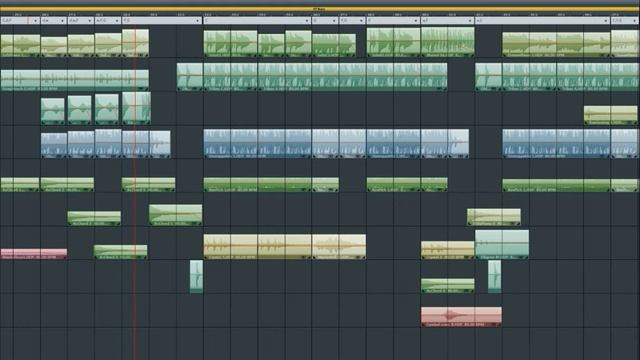Select the small teal one-shot clip on the right side
This screenshot has height=360, width=640.
tap(495, 277)
